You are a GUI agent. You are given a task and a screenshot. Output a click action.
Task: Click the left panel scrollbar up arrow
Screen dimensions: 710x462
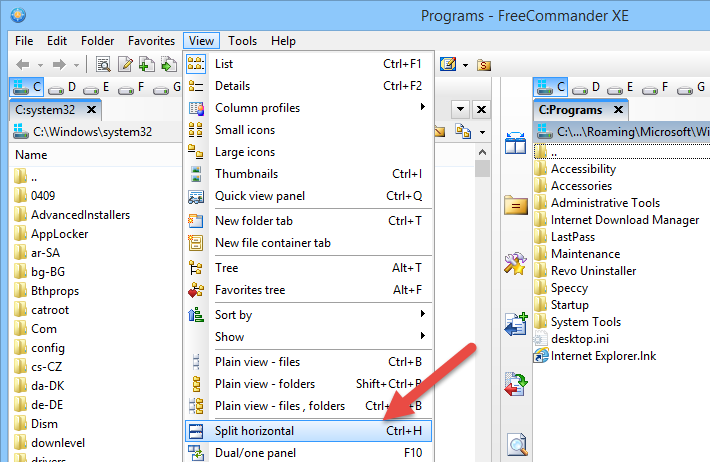[x=483, y=152]
